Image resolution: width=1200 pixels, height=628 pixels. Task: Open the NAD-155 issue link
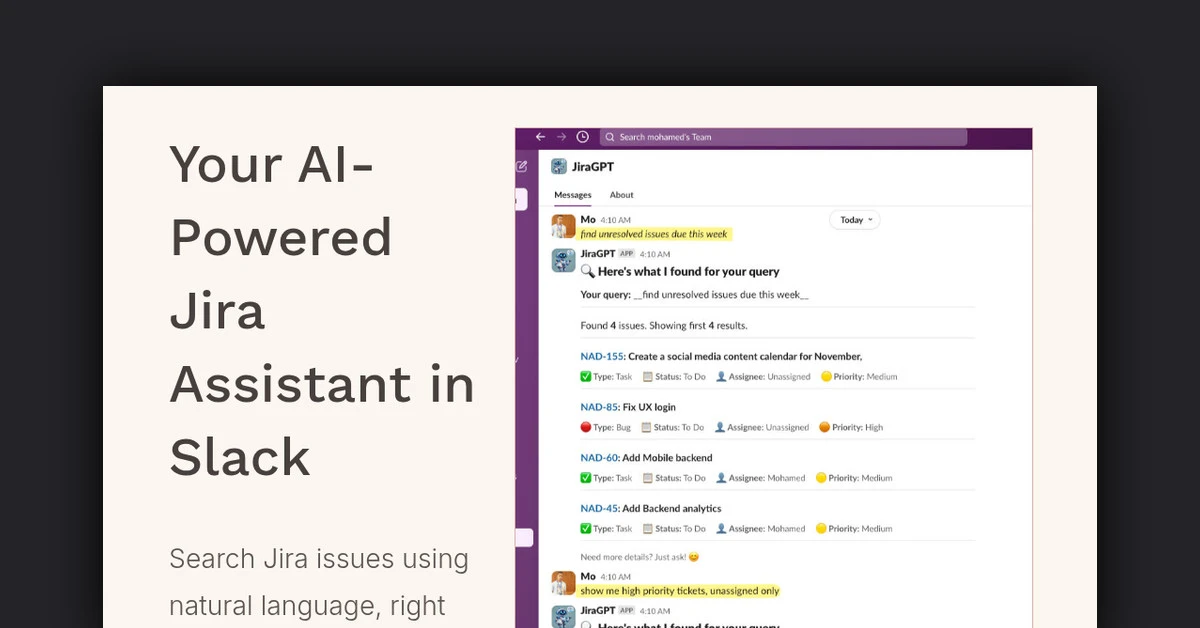coord(602,356)
